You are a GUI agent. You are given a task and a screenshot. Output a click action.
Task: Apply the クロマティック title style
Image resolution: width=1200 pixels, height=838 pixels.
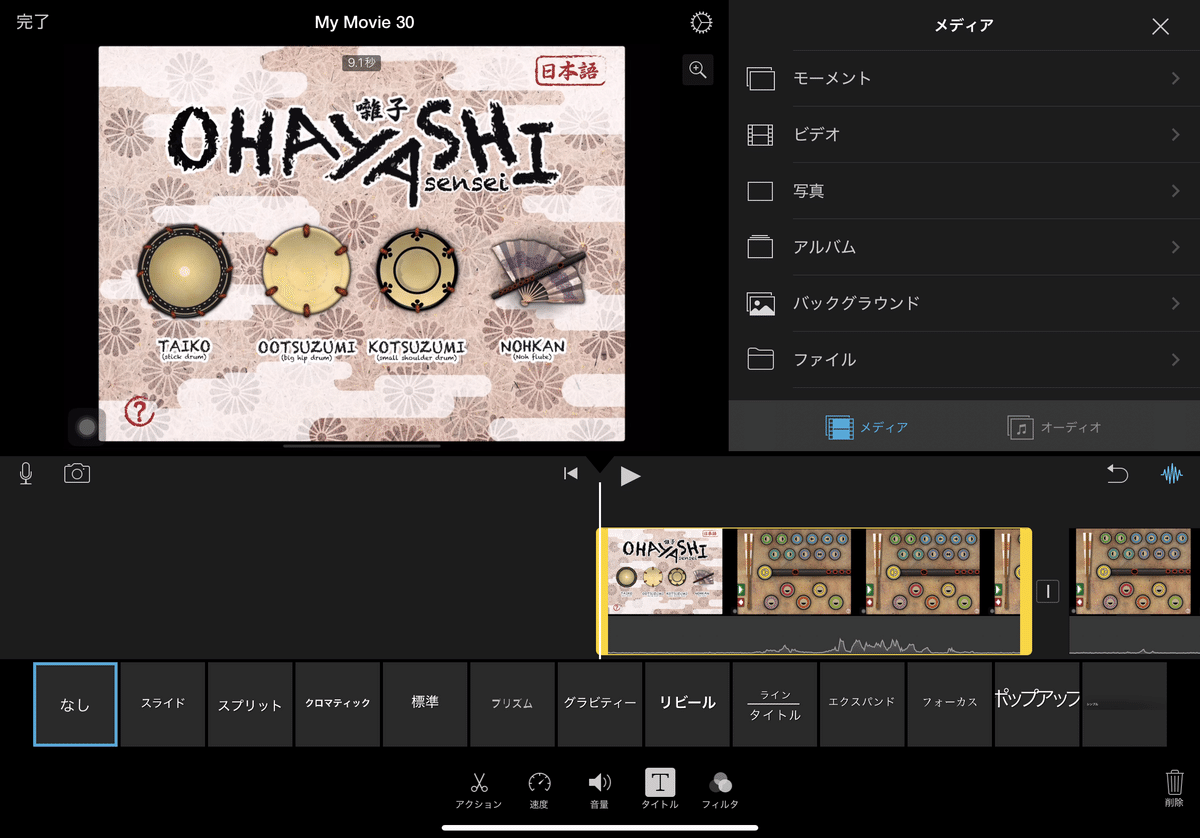(338, 704)
